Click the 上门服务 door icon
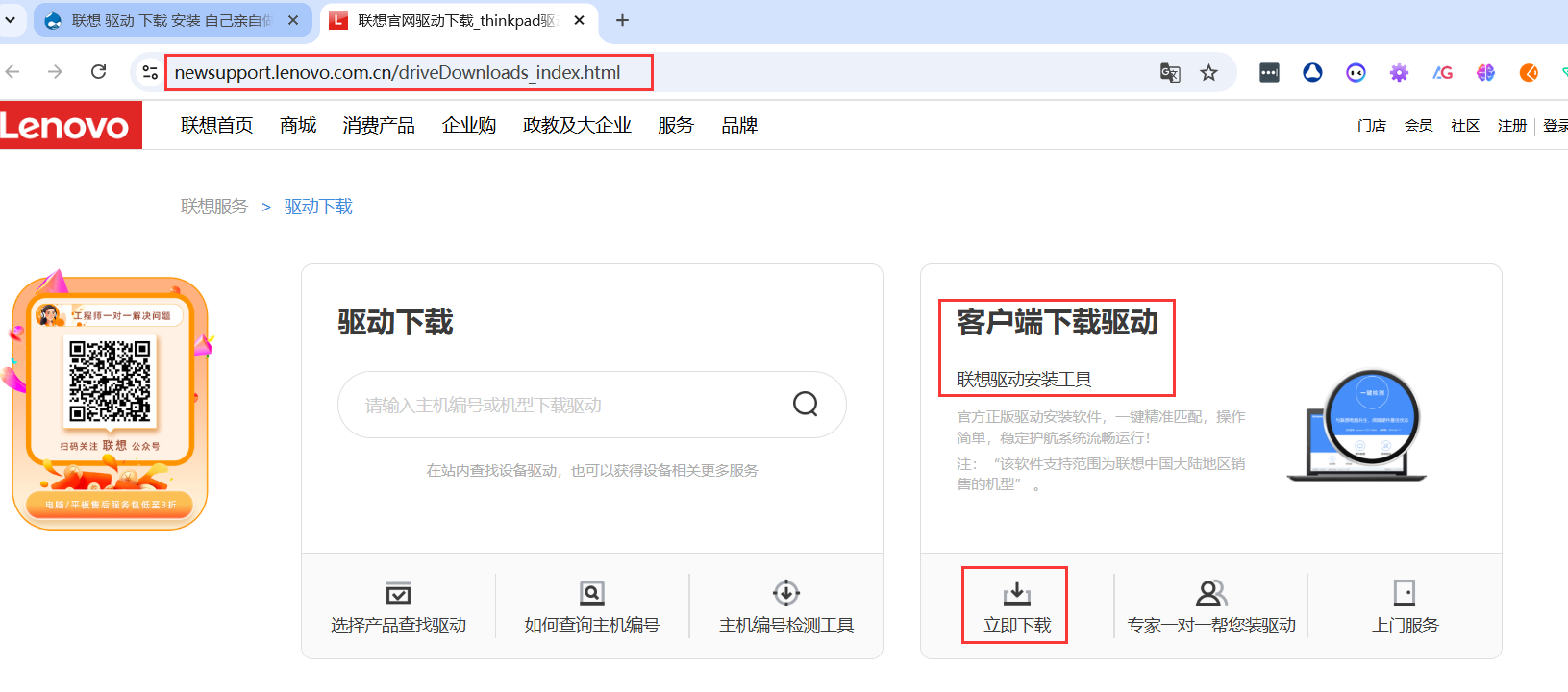The width and height of the screenshot is (1568, 692). pyautogui.click(x=1405, y=593)
